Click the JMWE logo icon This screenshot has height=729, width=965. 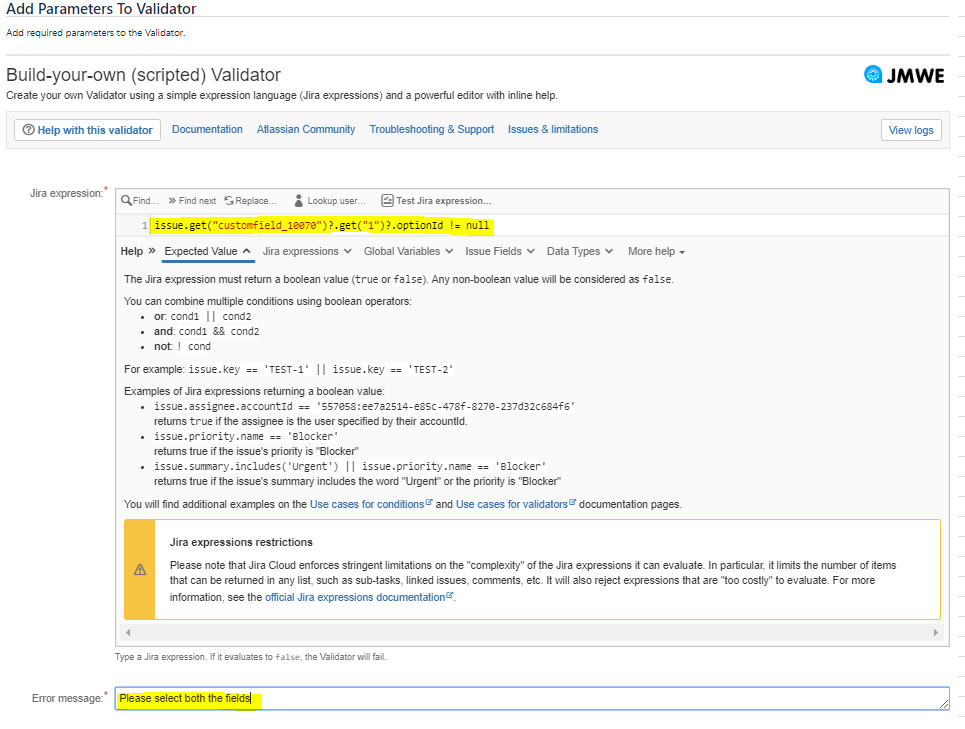[873, 74]
